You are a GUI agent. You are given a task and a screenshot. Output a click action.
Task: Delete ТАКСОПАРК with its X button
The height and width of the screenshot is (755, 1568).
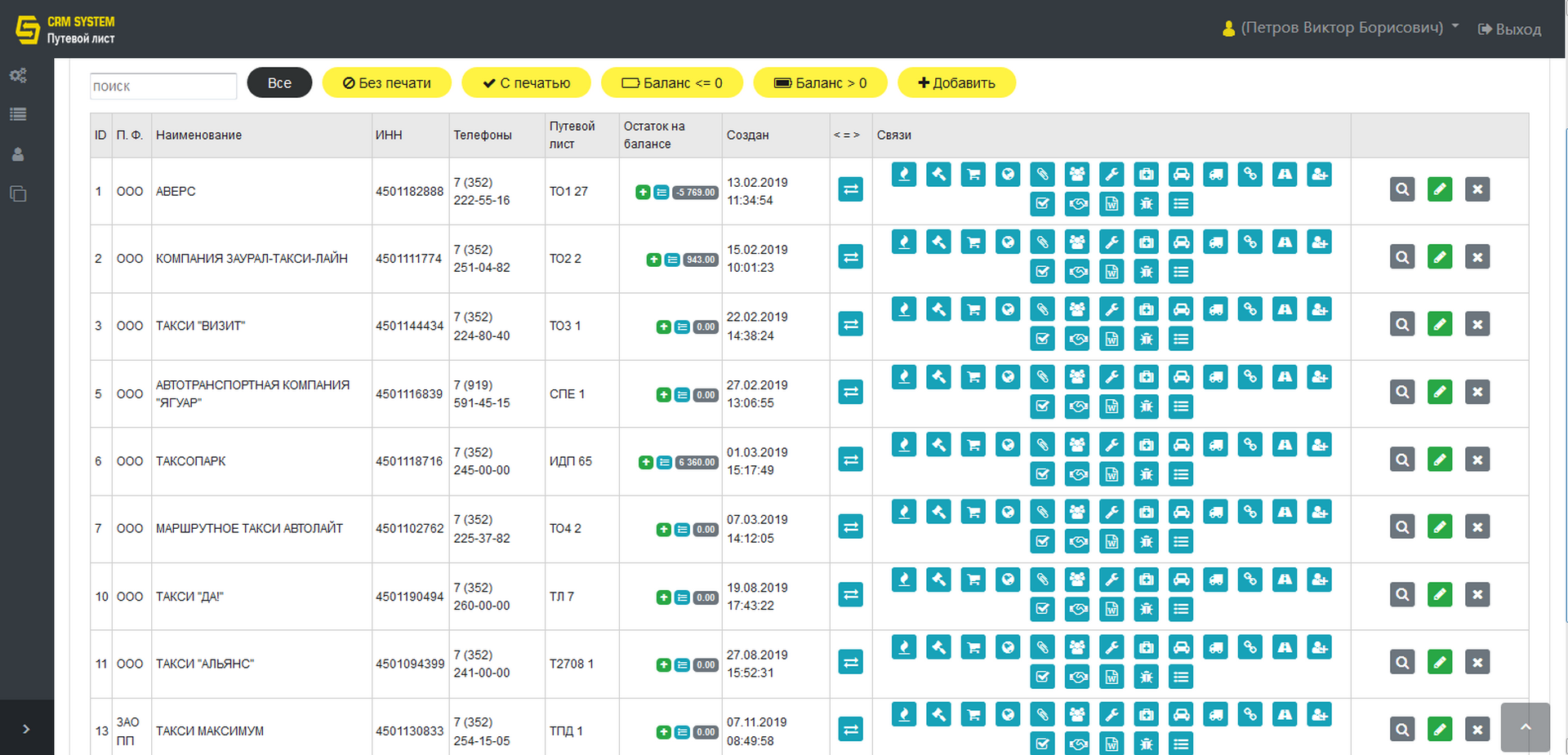1477,460
